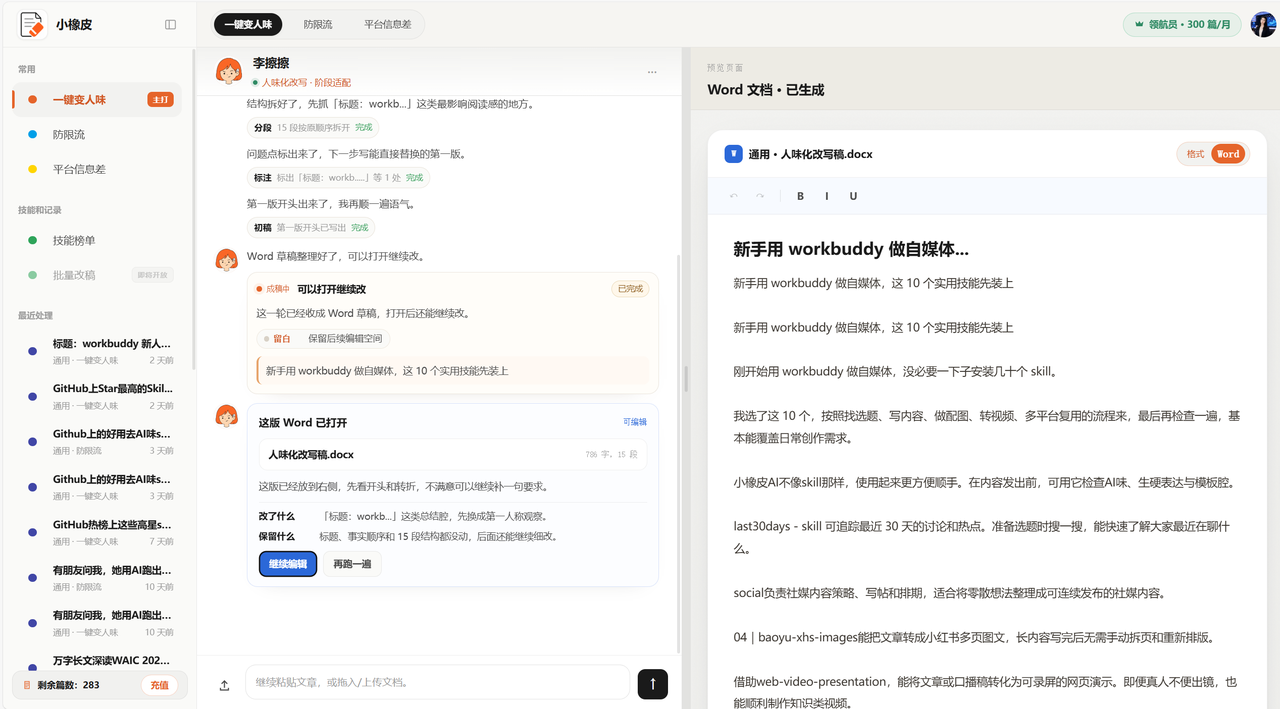Open recent item GitHub上Star最高的Skil...
1280x709 pixels.
(97, 396)
